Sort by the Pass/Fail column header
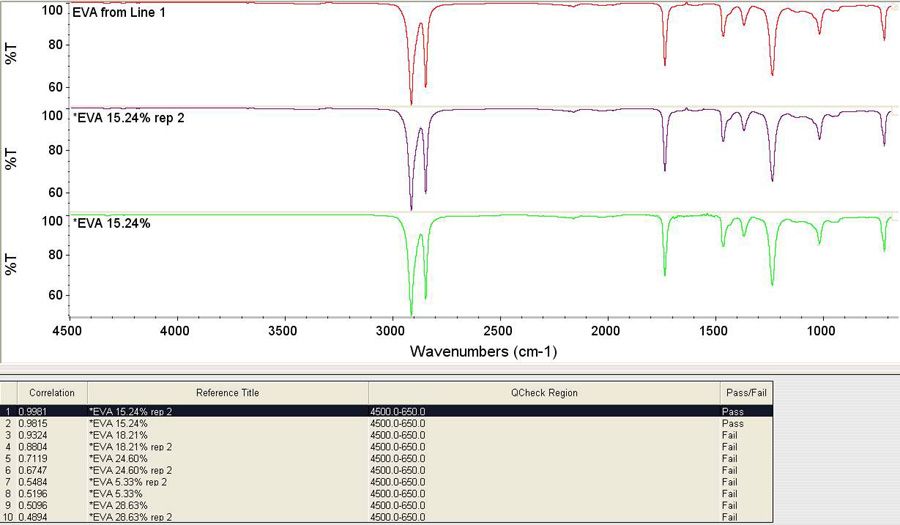 click(x=746, y=393)
